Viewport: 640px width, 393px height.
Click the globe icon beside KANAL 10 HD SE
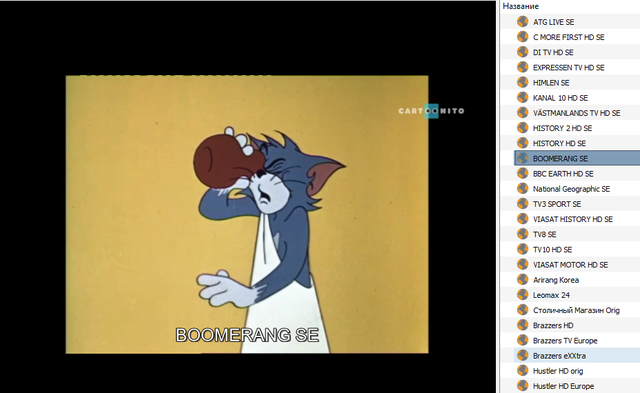(x=522, y=98)
